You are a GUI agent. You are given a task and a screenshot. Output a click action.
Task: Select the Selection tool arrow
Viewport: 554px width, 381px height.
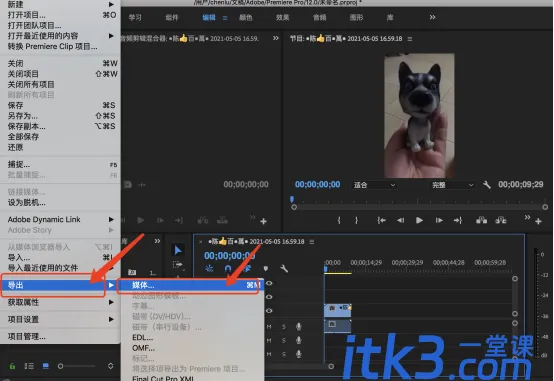(178, 251)
